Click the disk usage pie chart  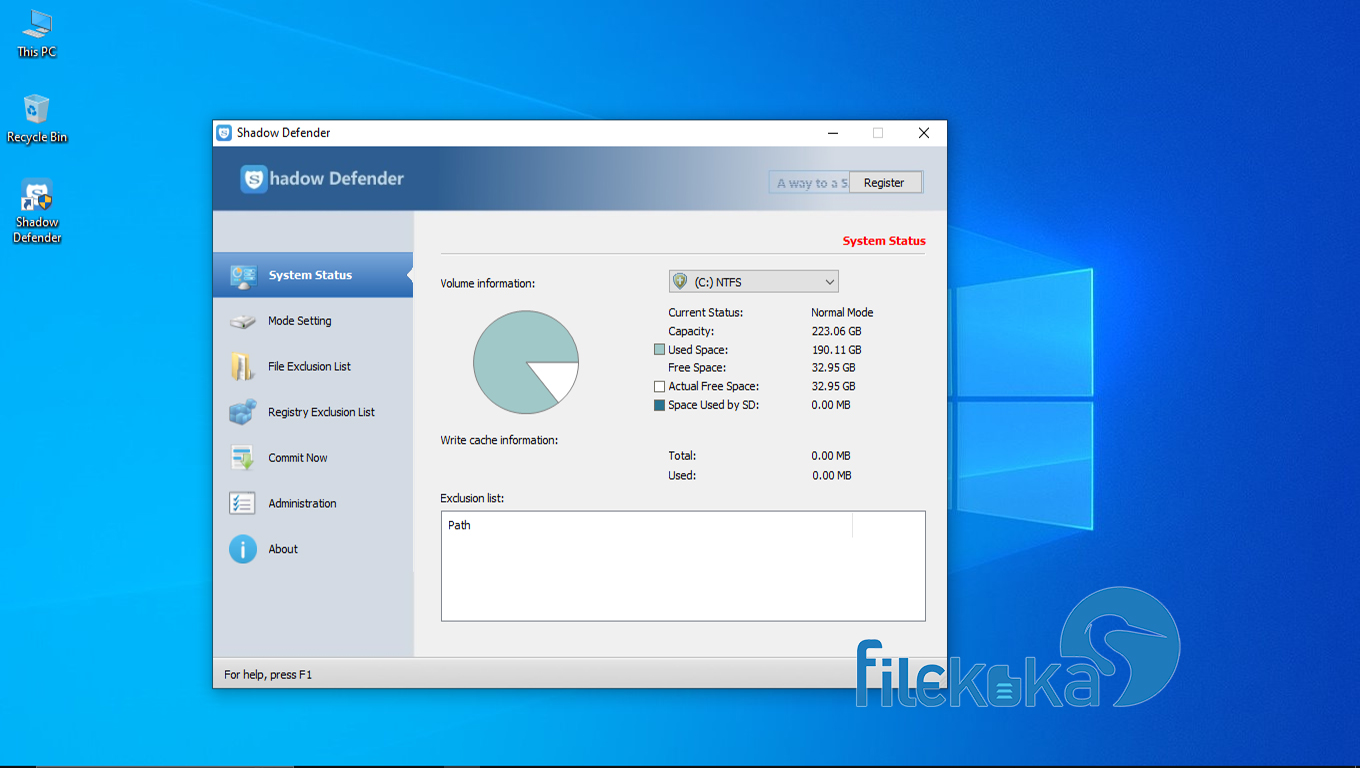click(x=526, y=362)
